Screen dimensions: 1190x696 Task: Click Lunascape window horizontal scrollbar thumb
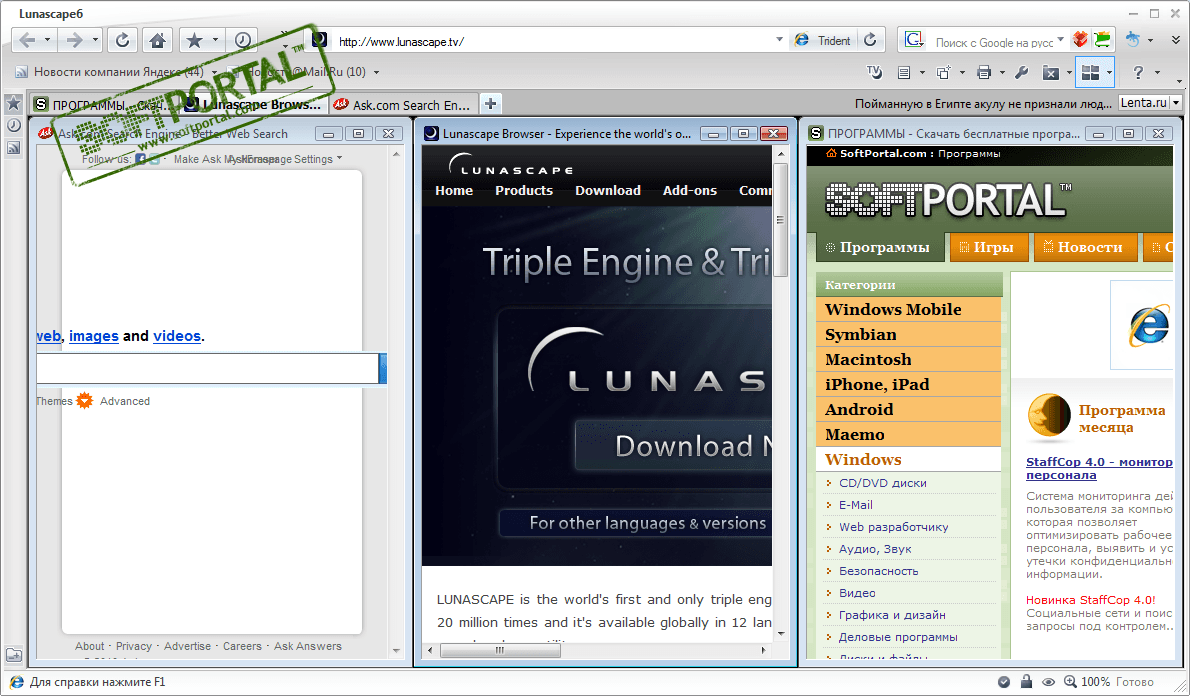[500, 650]
